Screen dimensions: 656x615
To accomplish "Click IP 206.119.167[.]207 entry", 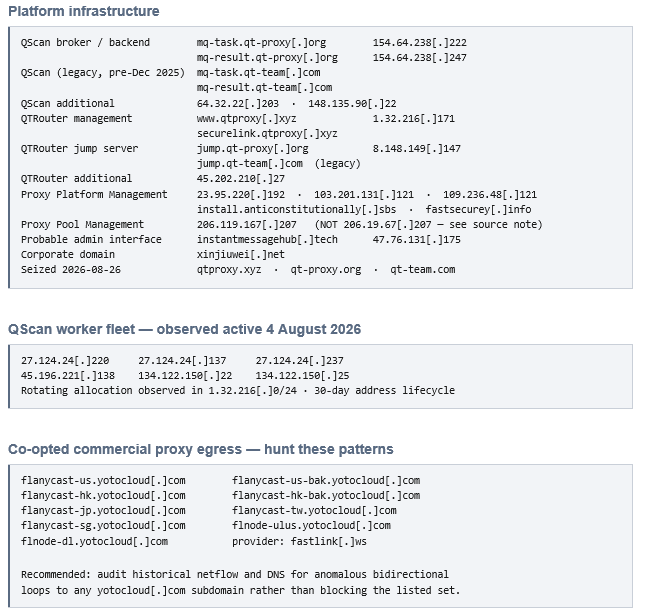I will click(247, 225).
